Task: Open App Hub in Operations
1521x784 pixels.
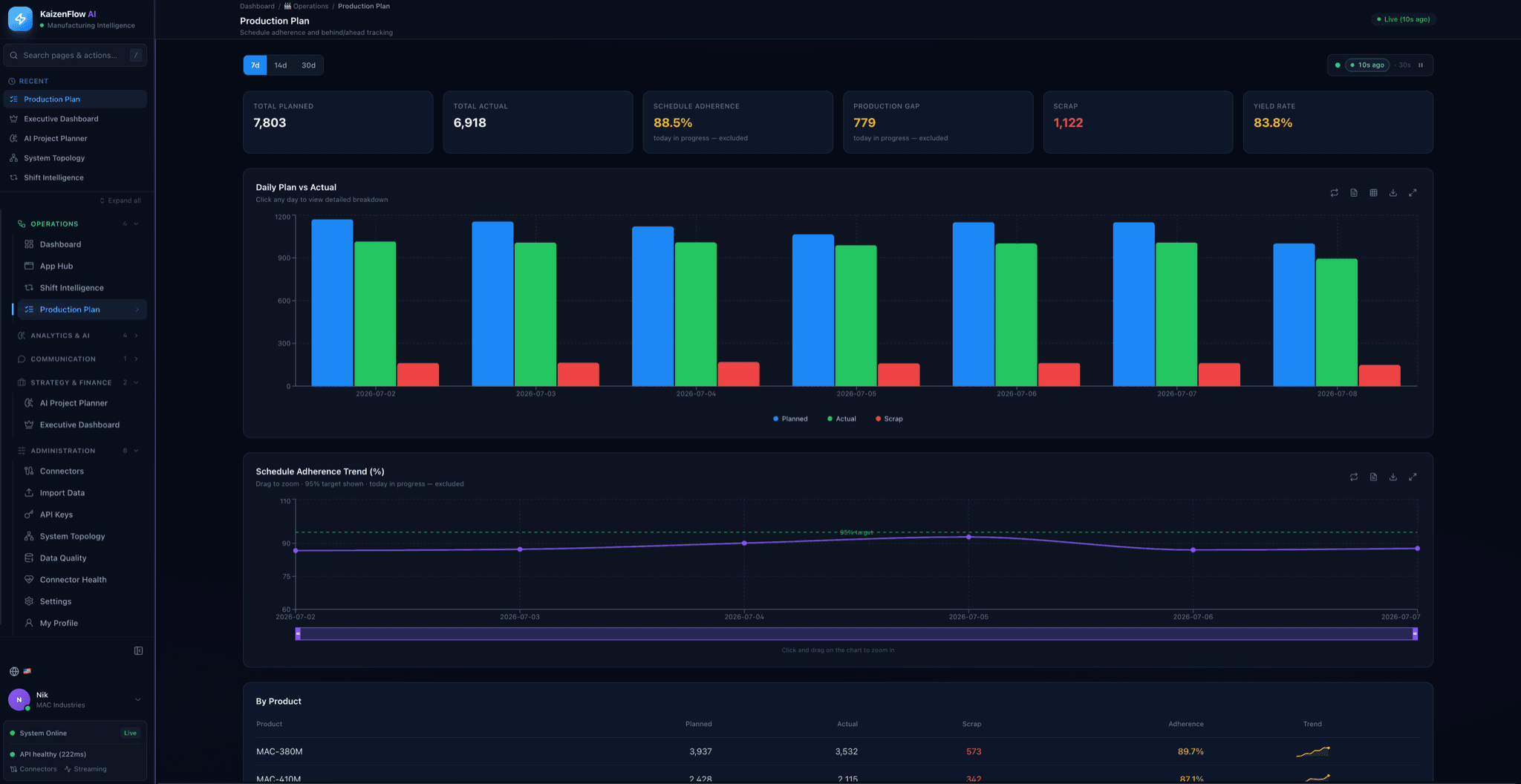Action: [56, 266]
